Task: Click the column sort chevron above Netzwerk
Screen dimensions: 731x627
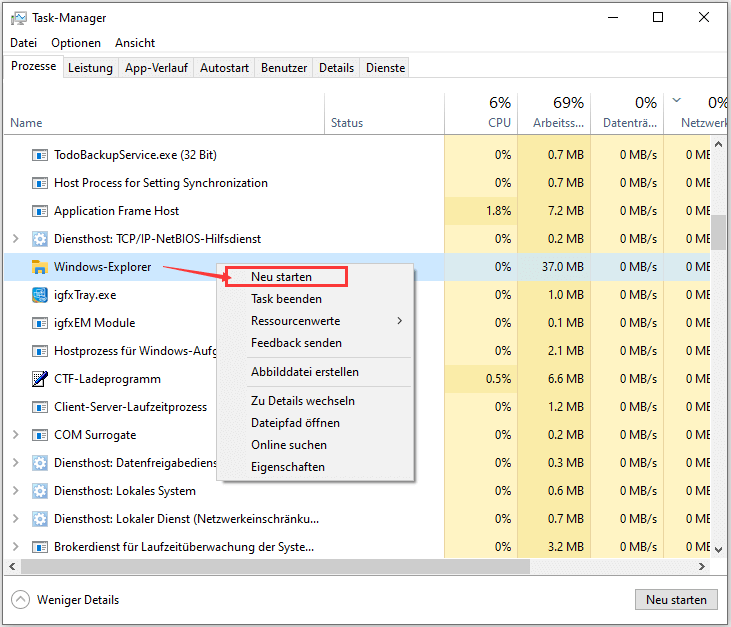Action: [x=676, y=100]
